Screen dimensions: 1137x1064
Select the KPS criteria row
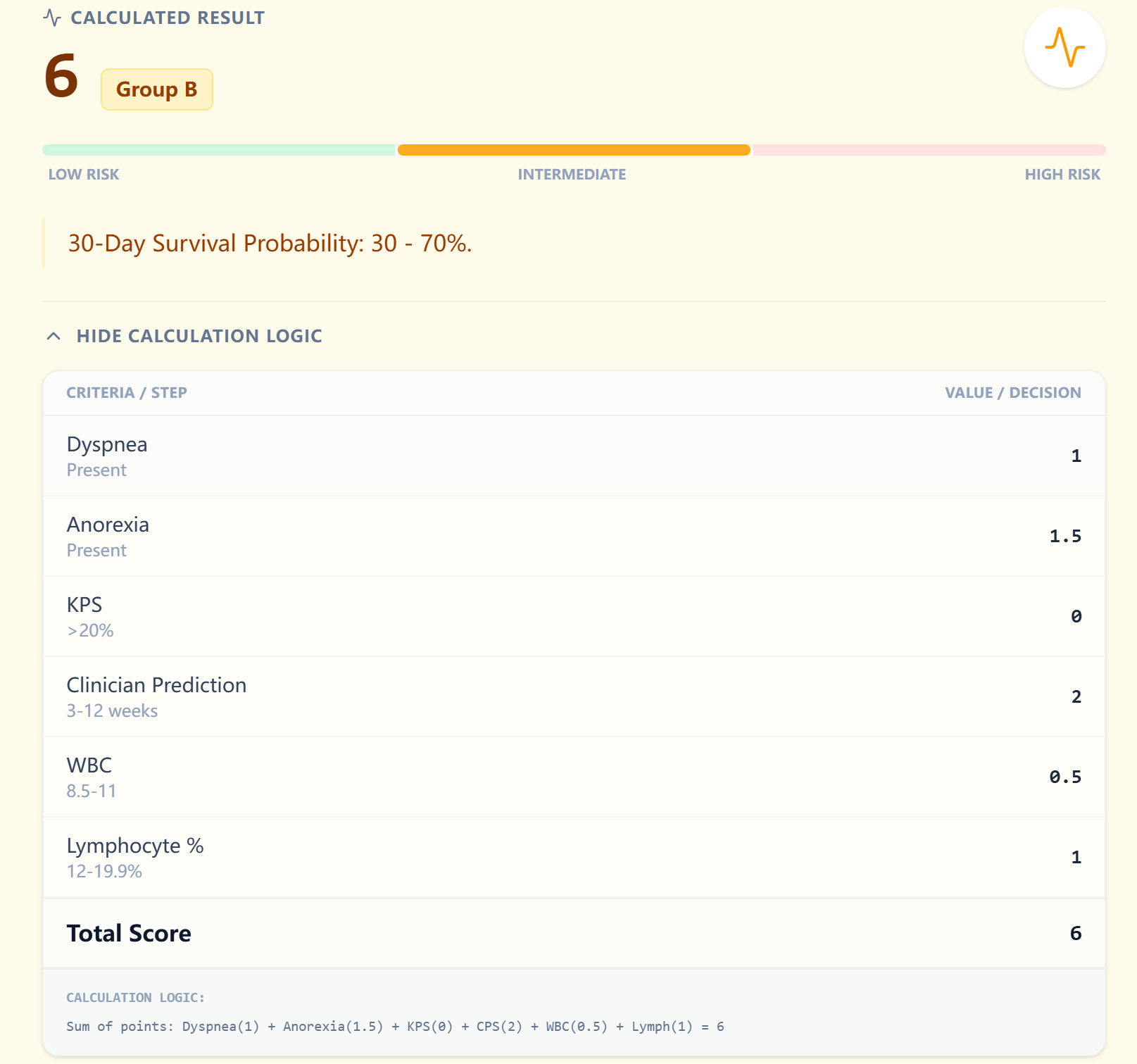(x=574, y=617)
